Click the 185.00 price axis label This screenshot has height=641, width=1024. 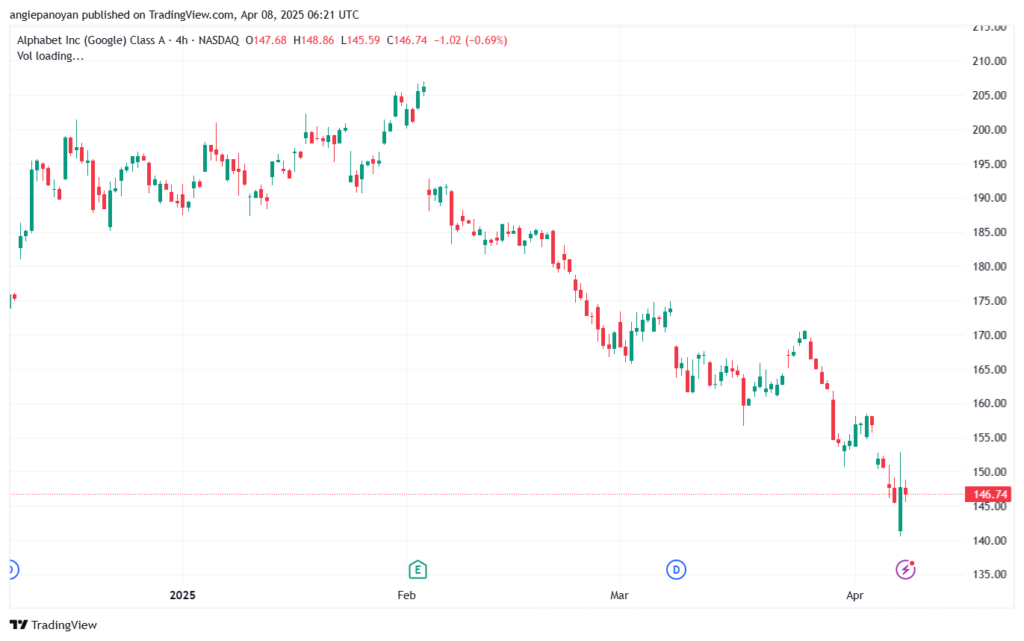click(989, 232)
